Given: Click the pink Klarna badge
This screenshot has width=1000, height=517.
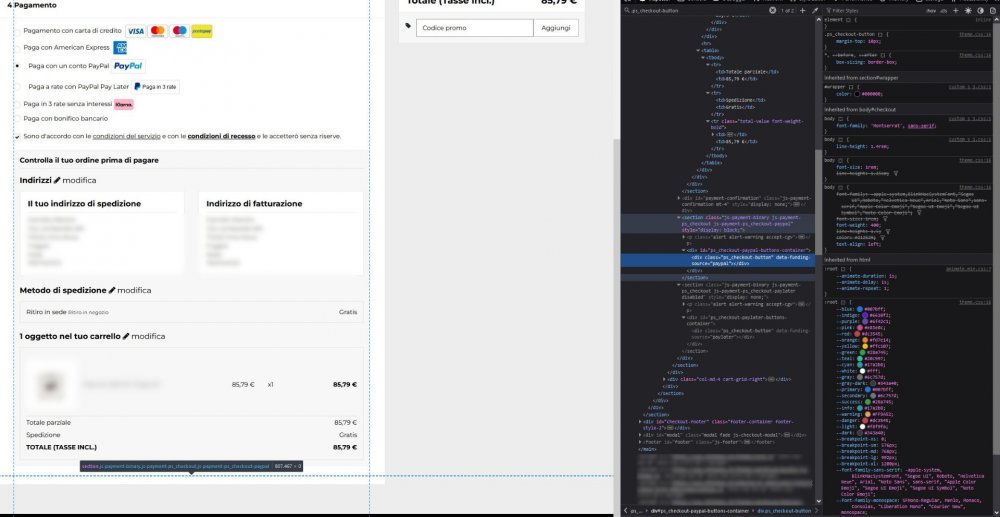Looking at the screenshot, I should (124, 104).
